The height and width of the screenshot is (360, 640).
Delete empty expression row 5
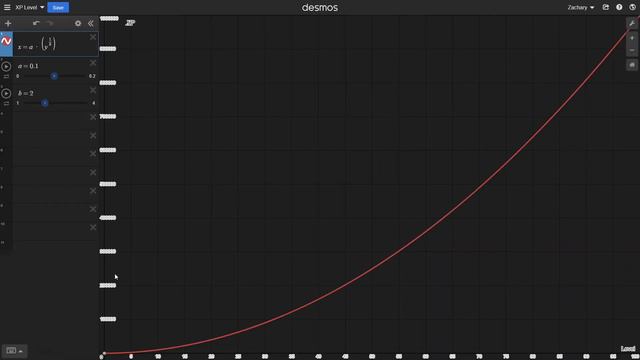pos(93,136)
